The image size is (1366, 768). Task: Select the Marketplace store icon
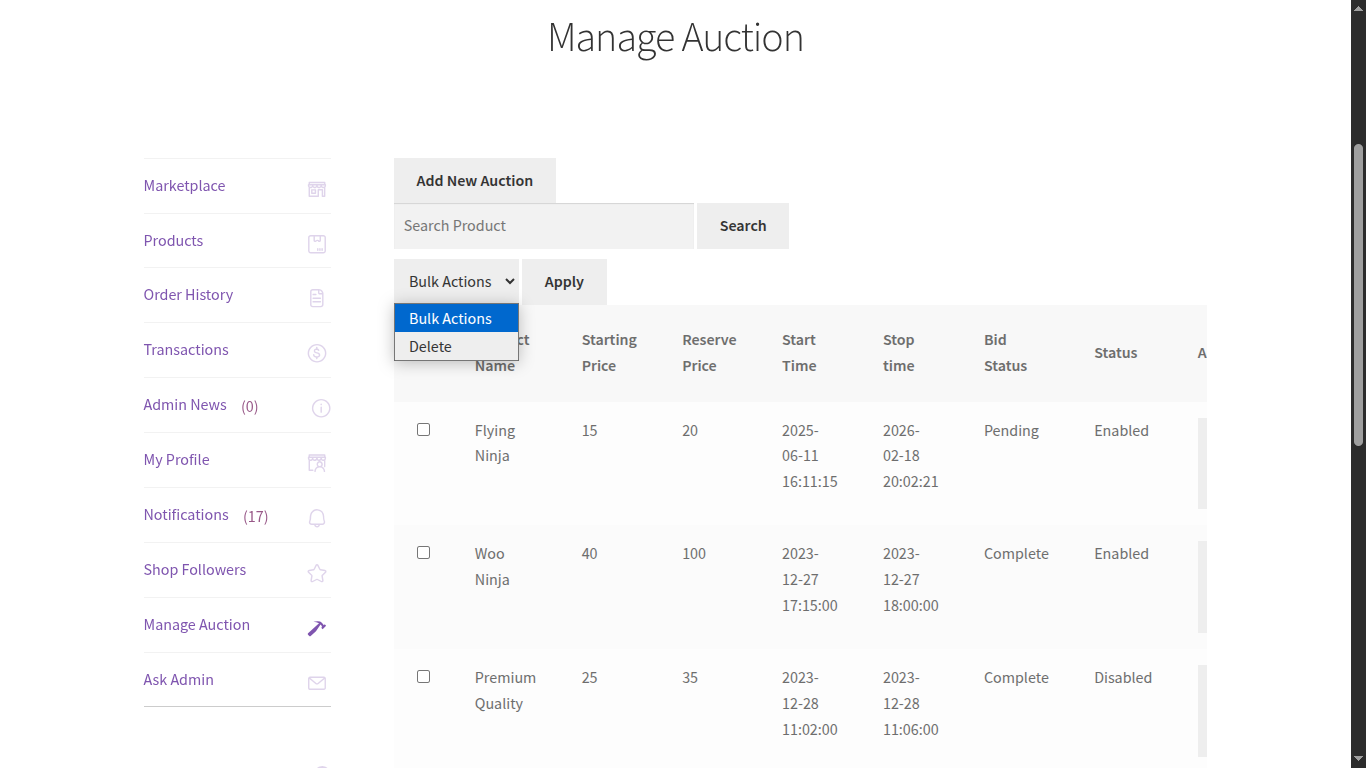click(x=316, y=188)
